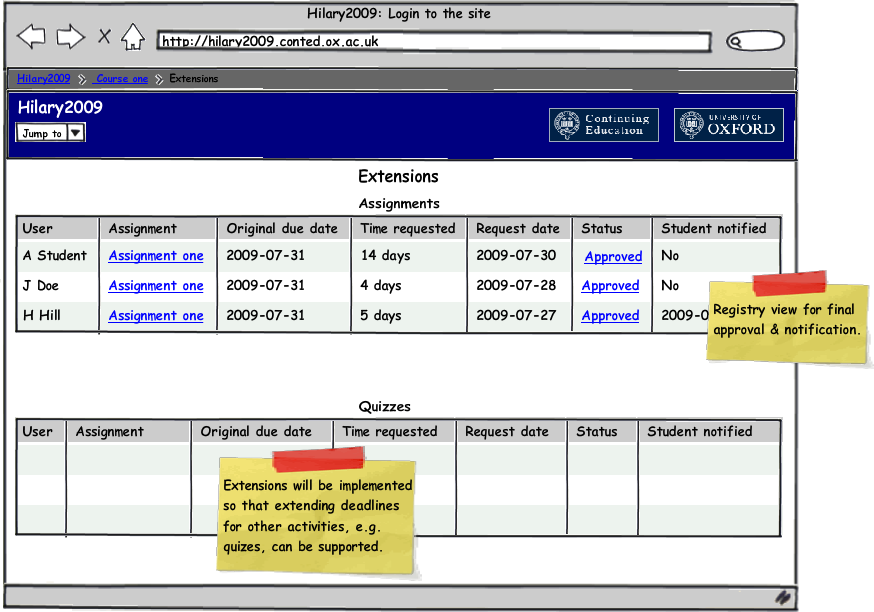Screen dimensions: 874x612
Task: Click J Doe's Student notified No cell
Action: pos(670,285)
